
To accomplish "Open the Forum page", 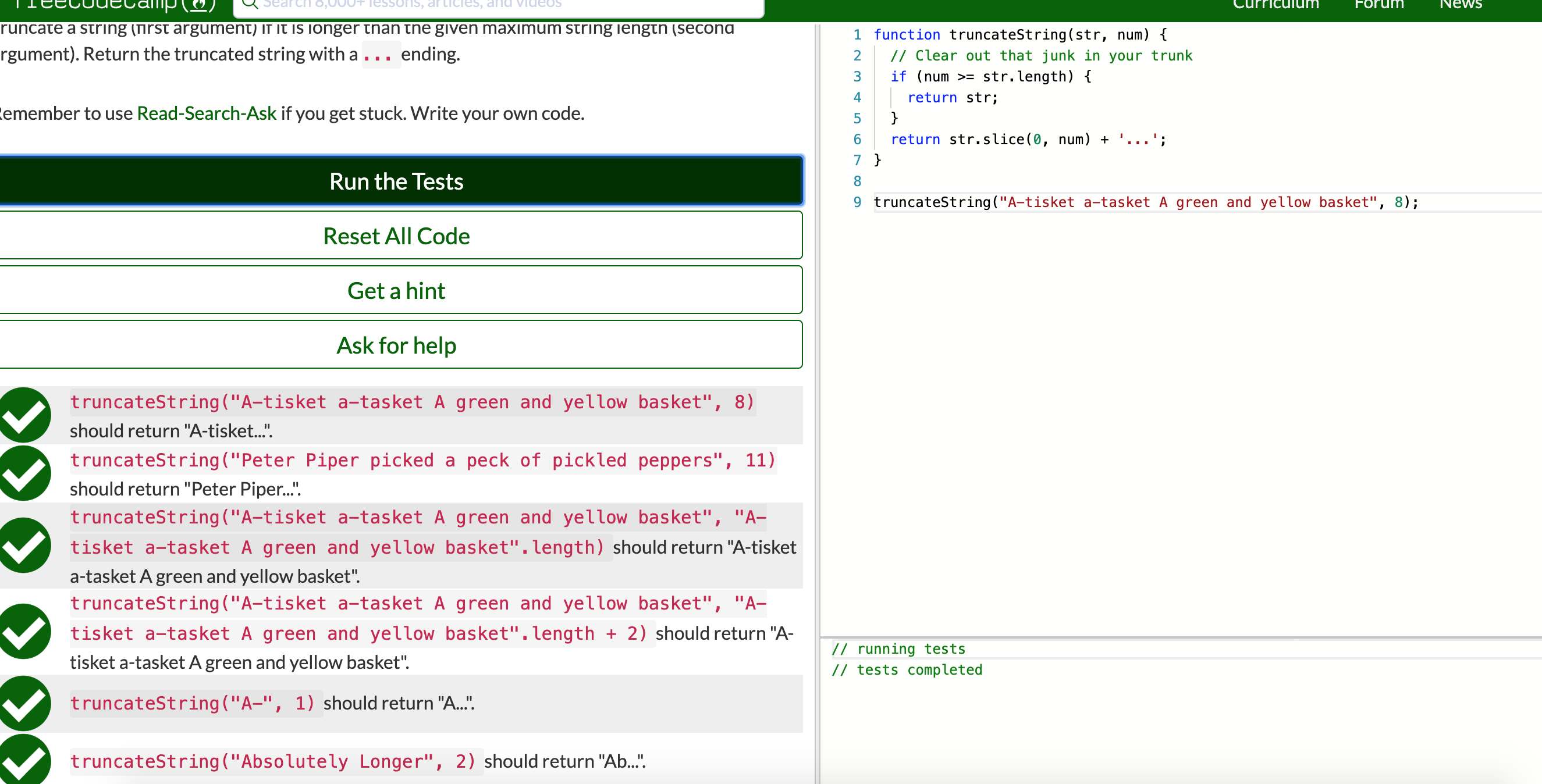I will (x=1378, y=5).
